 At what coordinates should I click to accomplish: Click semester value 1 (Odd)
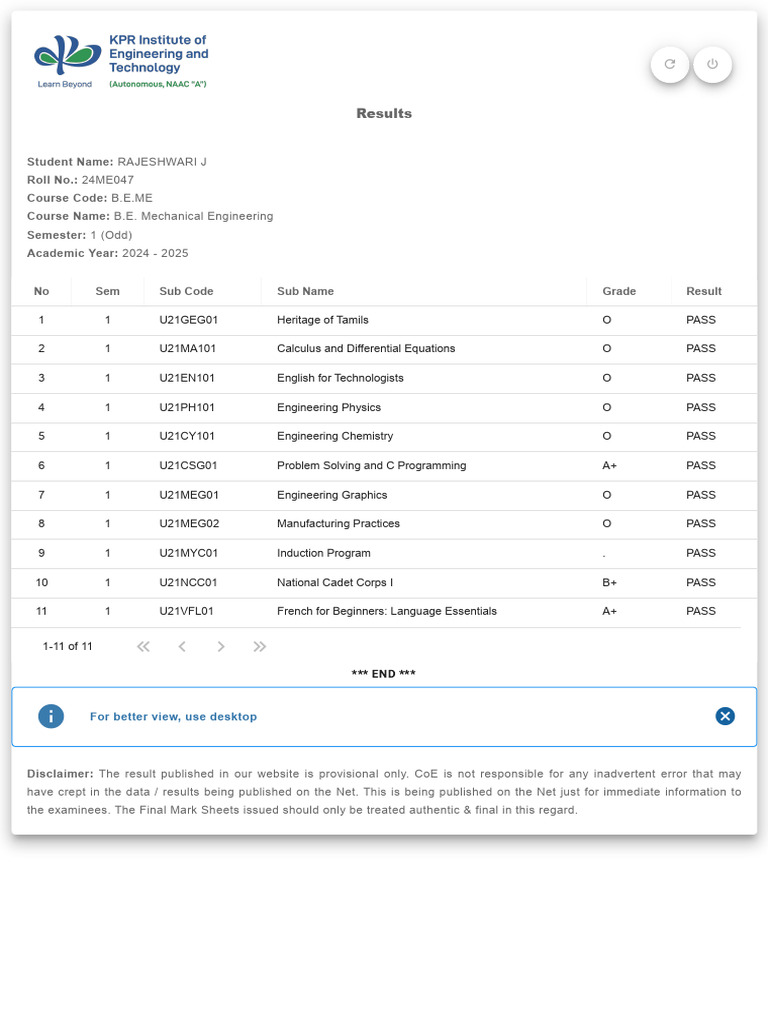point(111,235)
